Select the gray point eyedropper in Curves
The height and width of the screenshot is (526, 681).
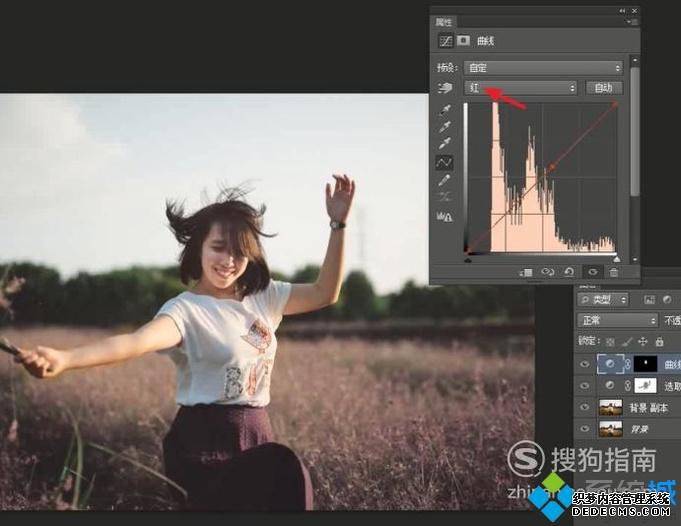pos(444,127)
